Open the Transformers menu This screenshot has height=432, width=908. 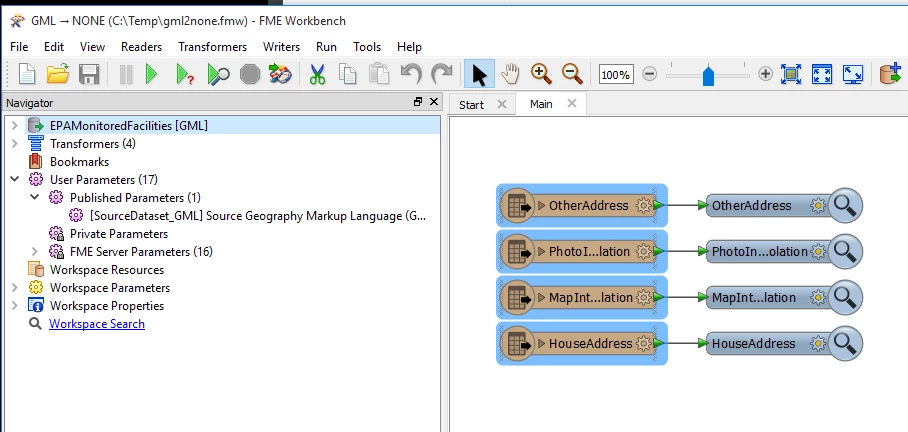(x=213, y=47)
